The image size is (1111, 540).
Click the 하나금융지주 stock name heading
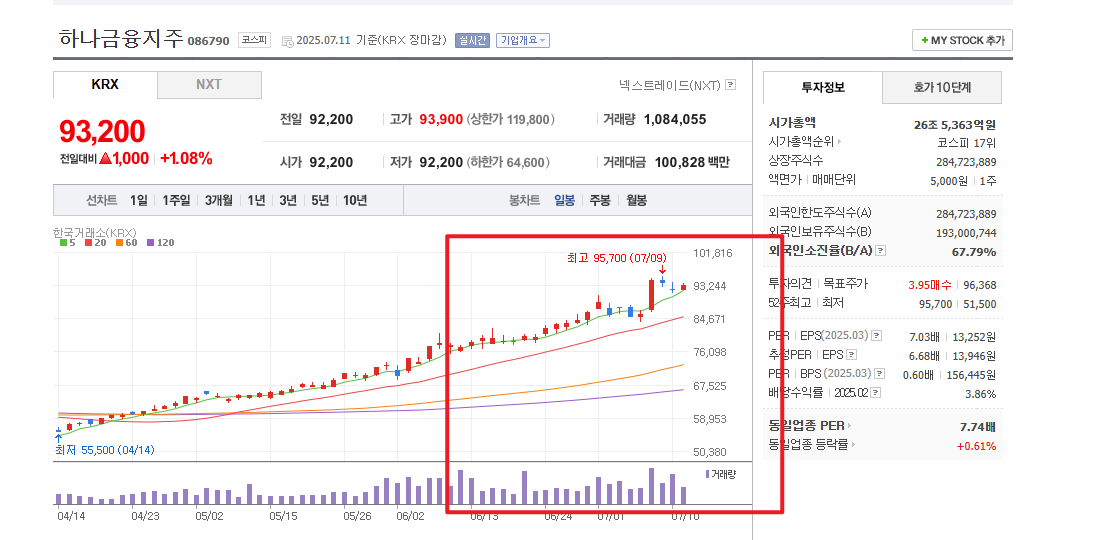click(x=121, y=38)
